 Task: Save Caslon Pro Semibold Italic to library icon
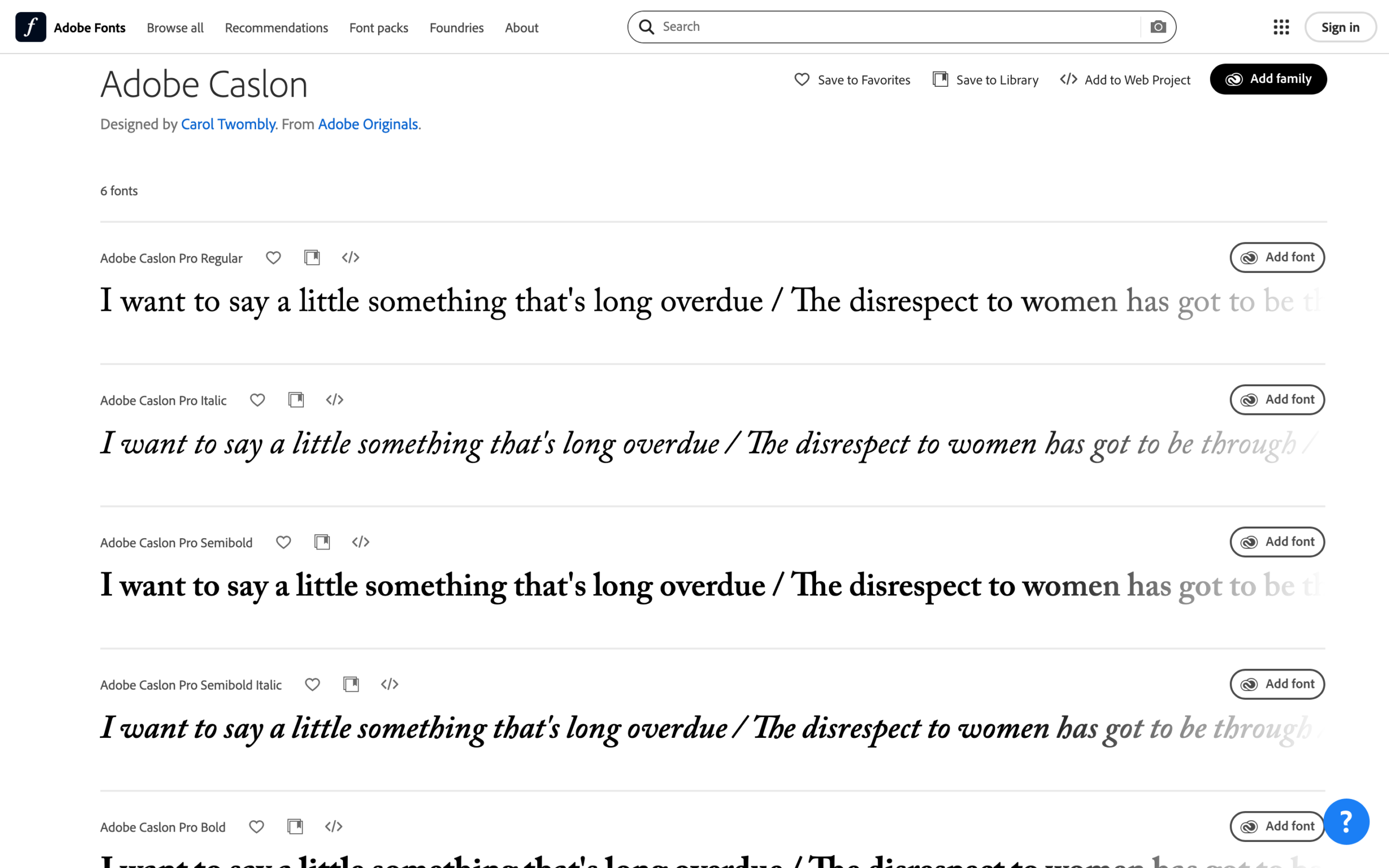[x=351, y=684]
